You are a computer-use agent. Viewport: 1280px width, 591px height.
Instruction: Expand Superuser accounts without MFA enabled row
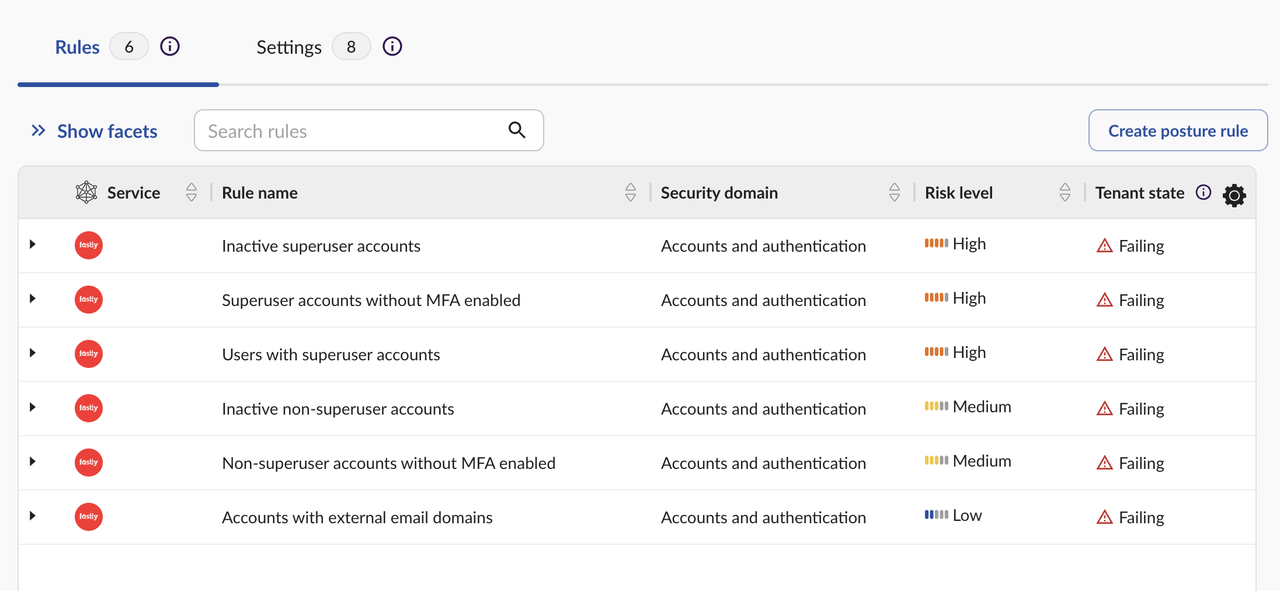[x=33, y=299]
